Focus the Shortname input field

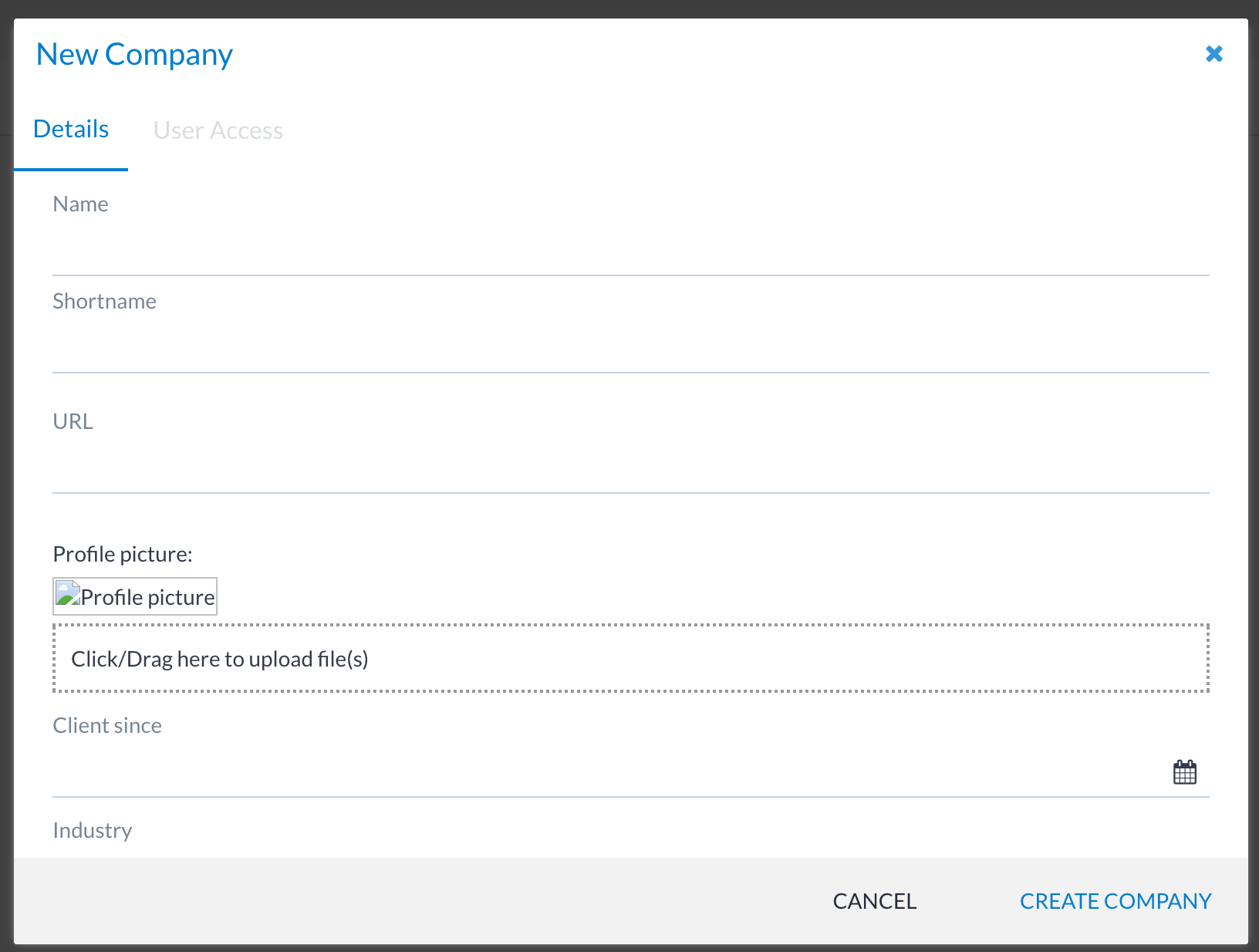pos(629,349)
